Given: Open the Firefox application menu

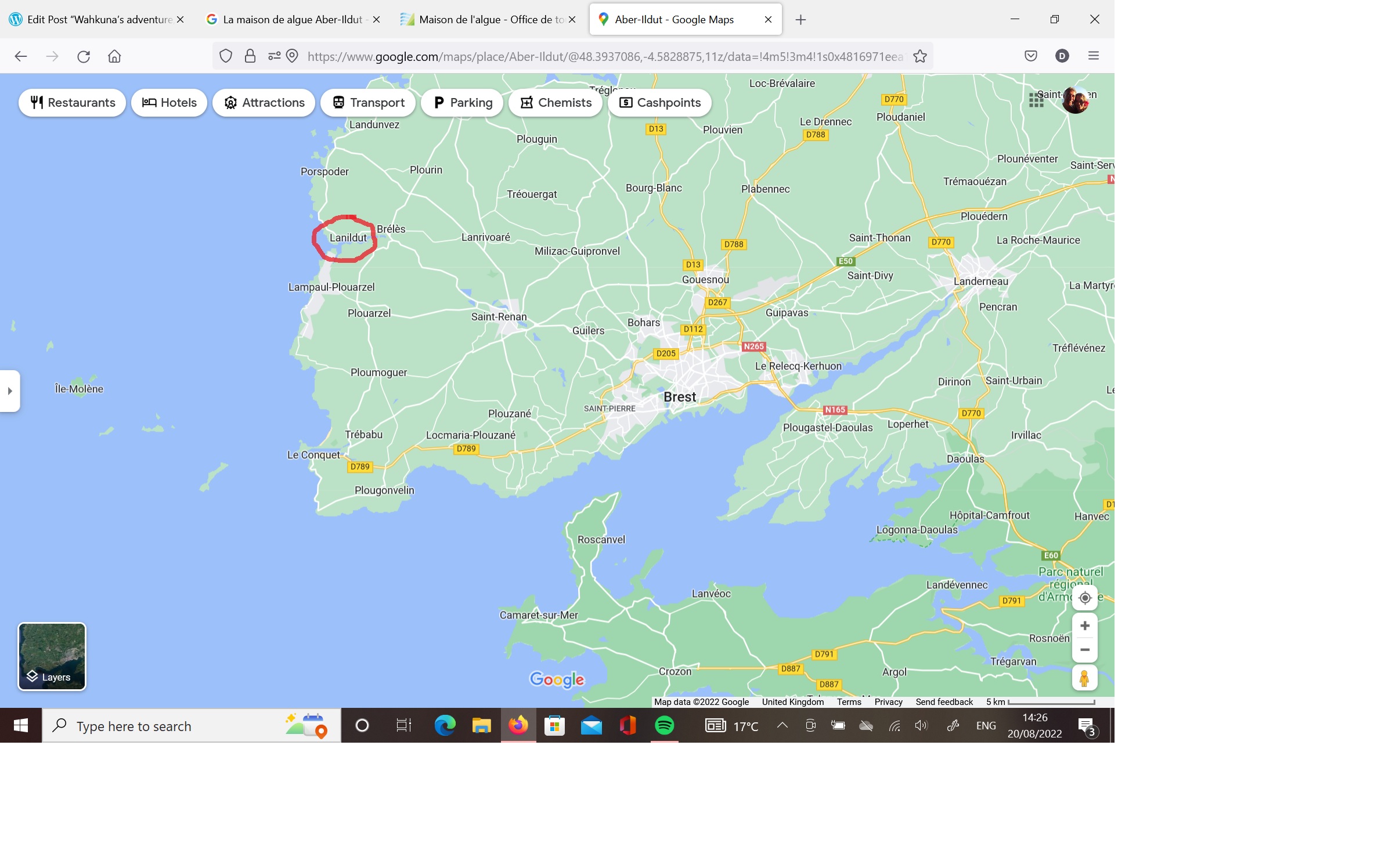Looking at the screenshot, I should point(1094,56).
